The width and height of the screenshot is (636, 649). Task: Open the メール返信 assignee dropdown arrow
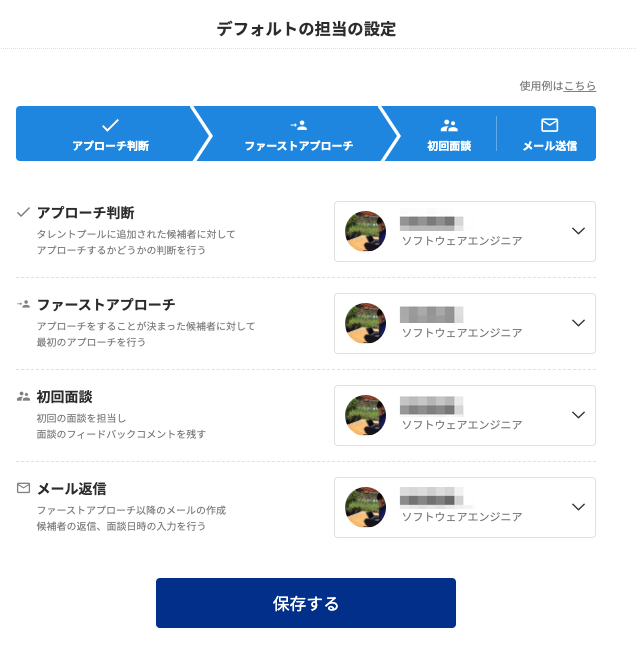coord(578,507)
